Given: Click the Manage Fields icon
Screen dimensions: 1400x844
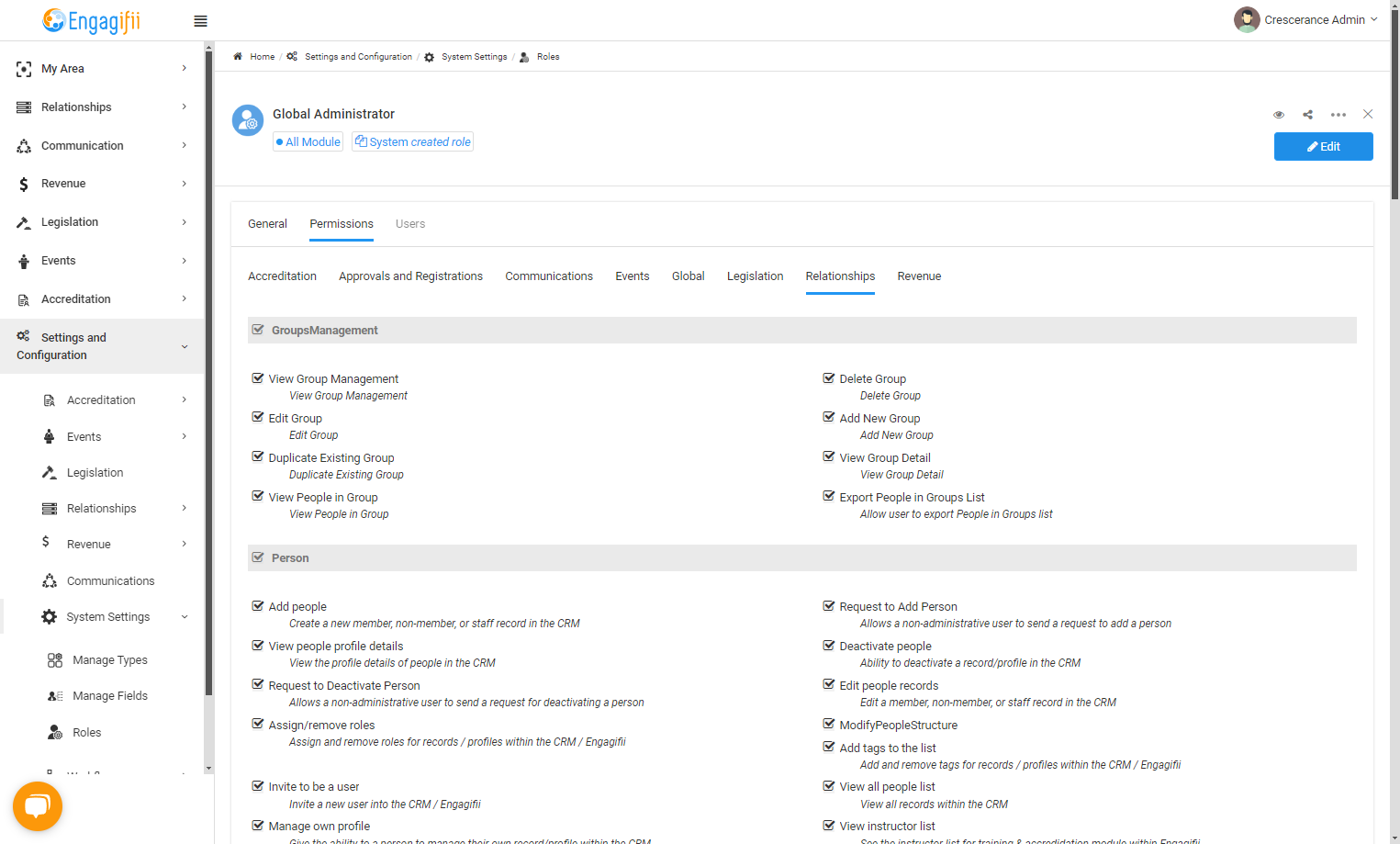Looking at the screenshot, I should tap(55, 696).
